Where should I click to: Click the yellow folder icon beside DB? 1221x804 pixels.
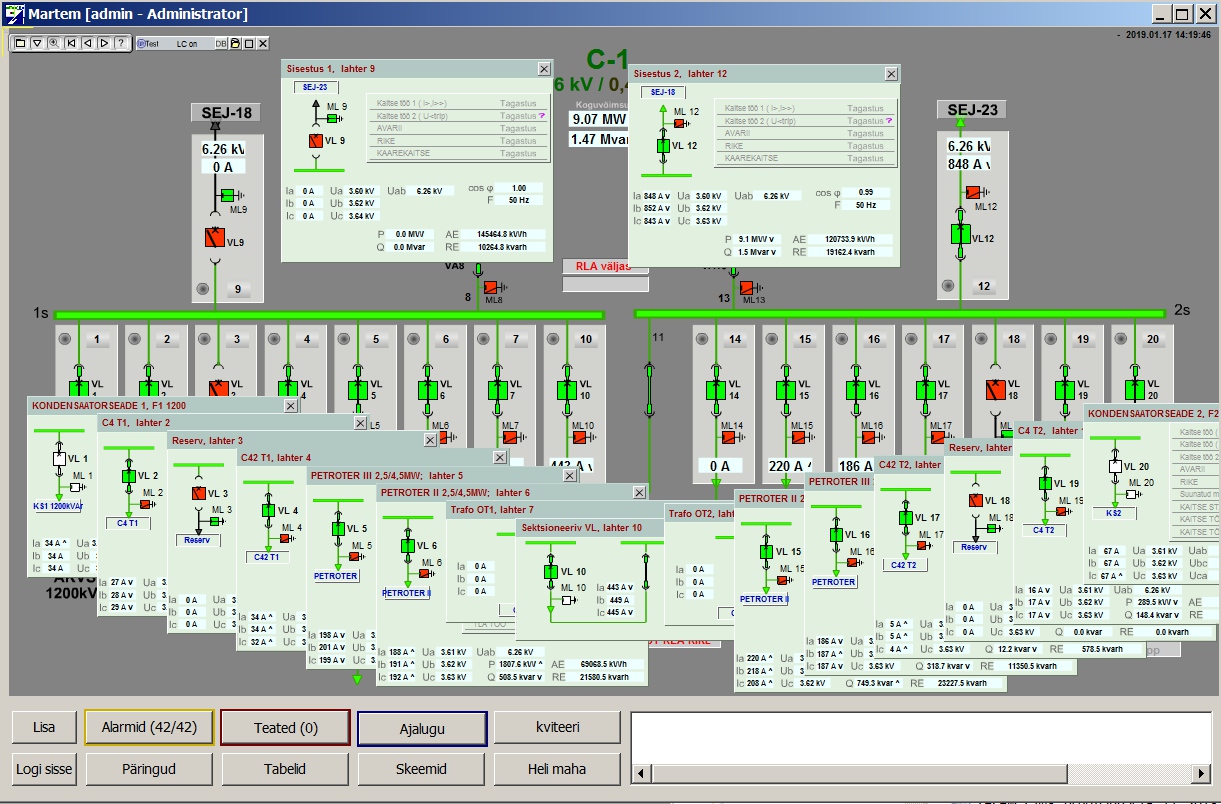pyautogui.click(x=234, y=44)
